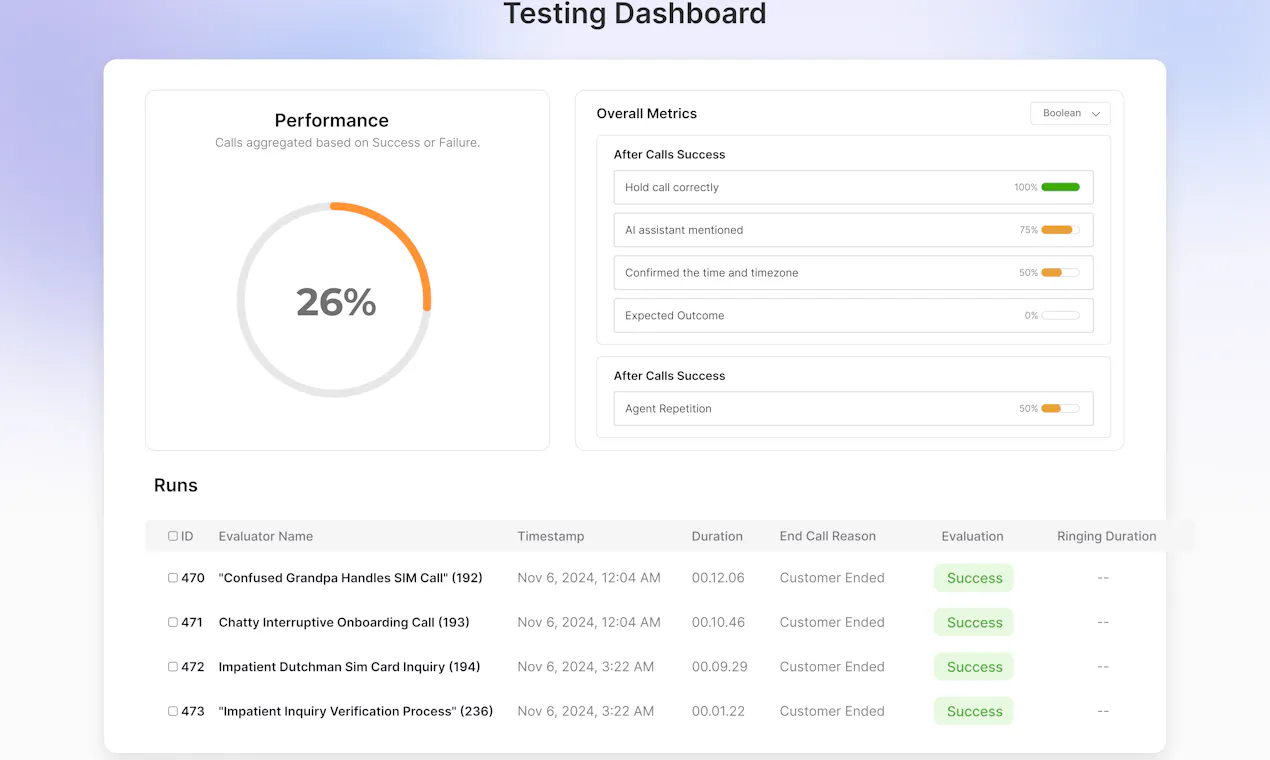Click the duration 00.10.46 cell

pyautogui.click(x=719, y=622)
